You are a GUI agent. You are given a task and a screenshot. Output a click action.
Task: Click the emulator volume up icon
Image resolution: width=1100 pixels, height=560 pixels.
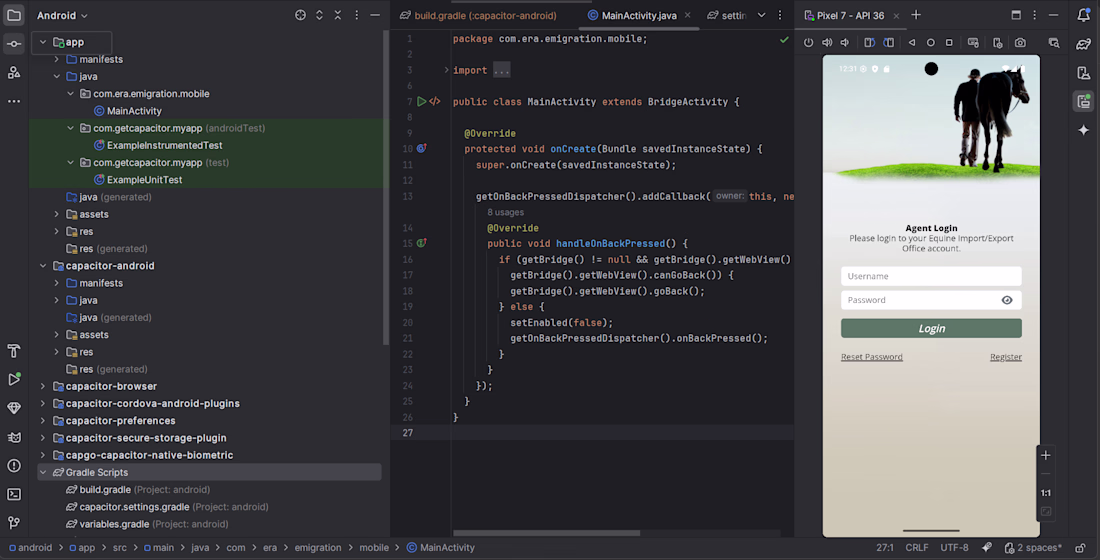point(827,43)
